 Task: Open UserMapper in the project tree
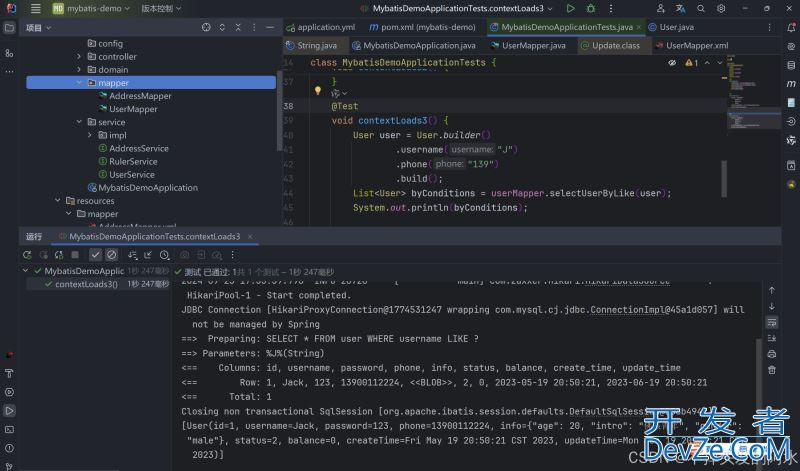pos(133,109)
